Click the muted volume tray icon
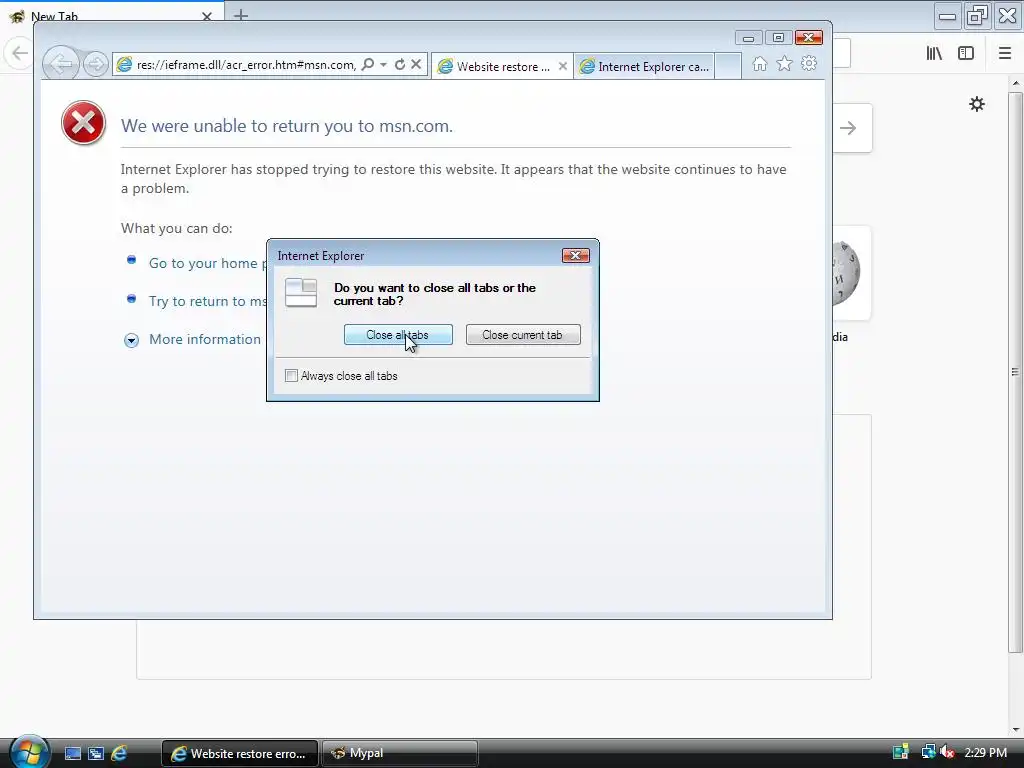 tap(947, 752)
